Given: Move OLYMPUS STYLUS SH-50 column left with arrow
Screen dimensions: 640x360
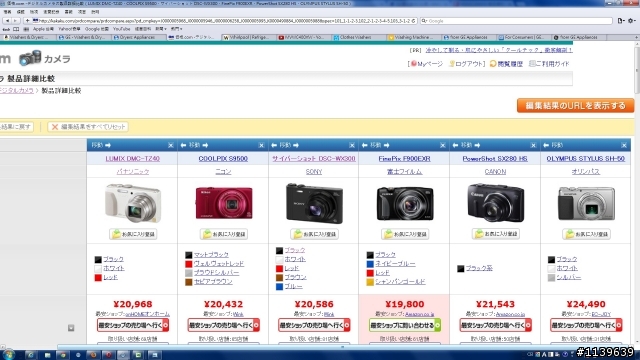Looking at the screenshot, I should coord(546,145).
